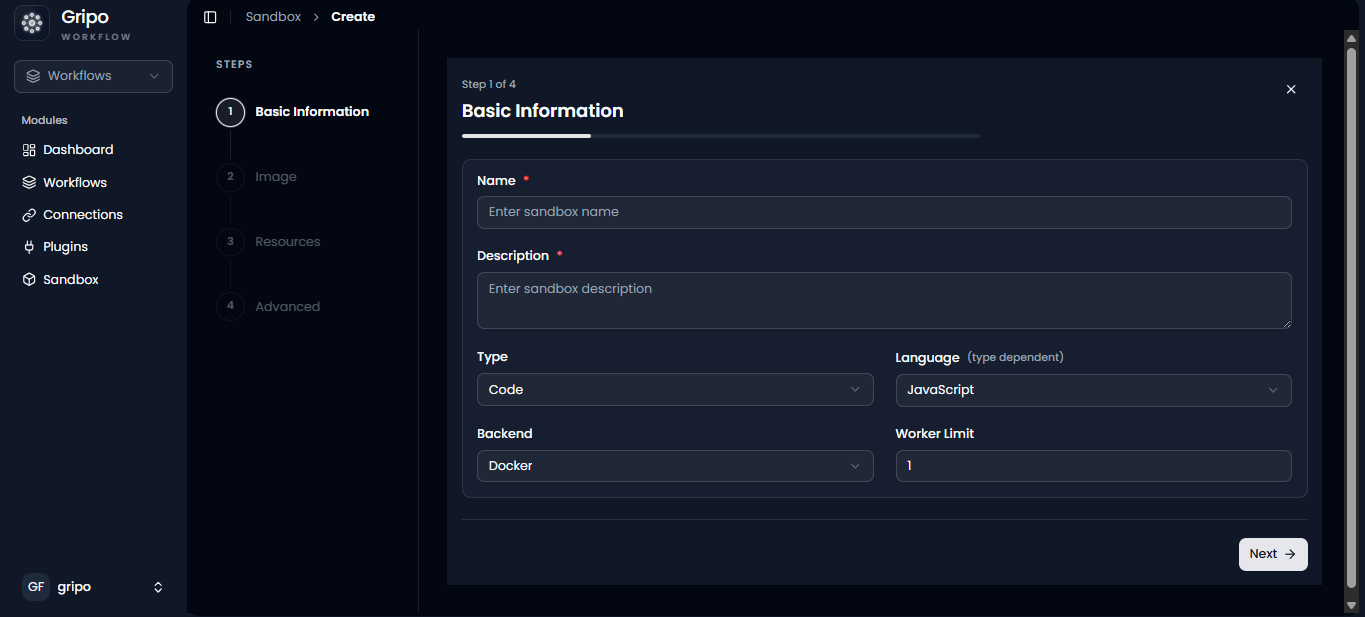The height and width of the screenshot is (617, 1365).
Task: Expand the gripo account switcher chevrons
Action: click(158, 587)
